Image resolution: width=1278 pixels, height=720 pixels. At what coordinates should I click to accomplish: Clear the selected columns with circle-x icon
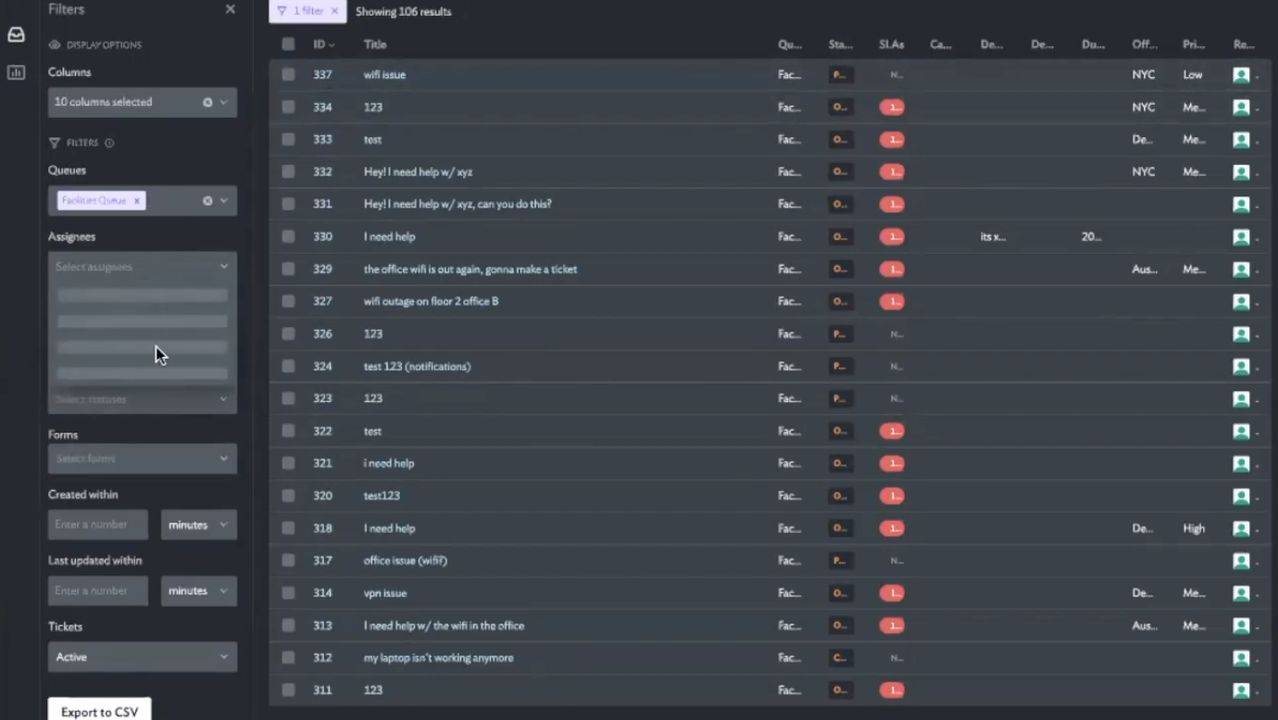pos(207,102)
